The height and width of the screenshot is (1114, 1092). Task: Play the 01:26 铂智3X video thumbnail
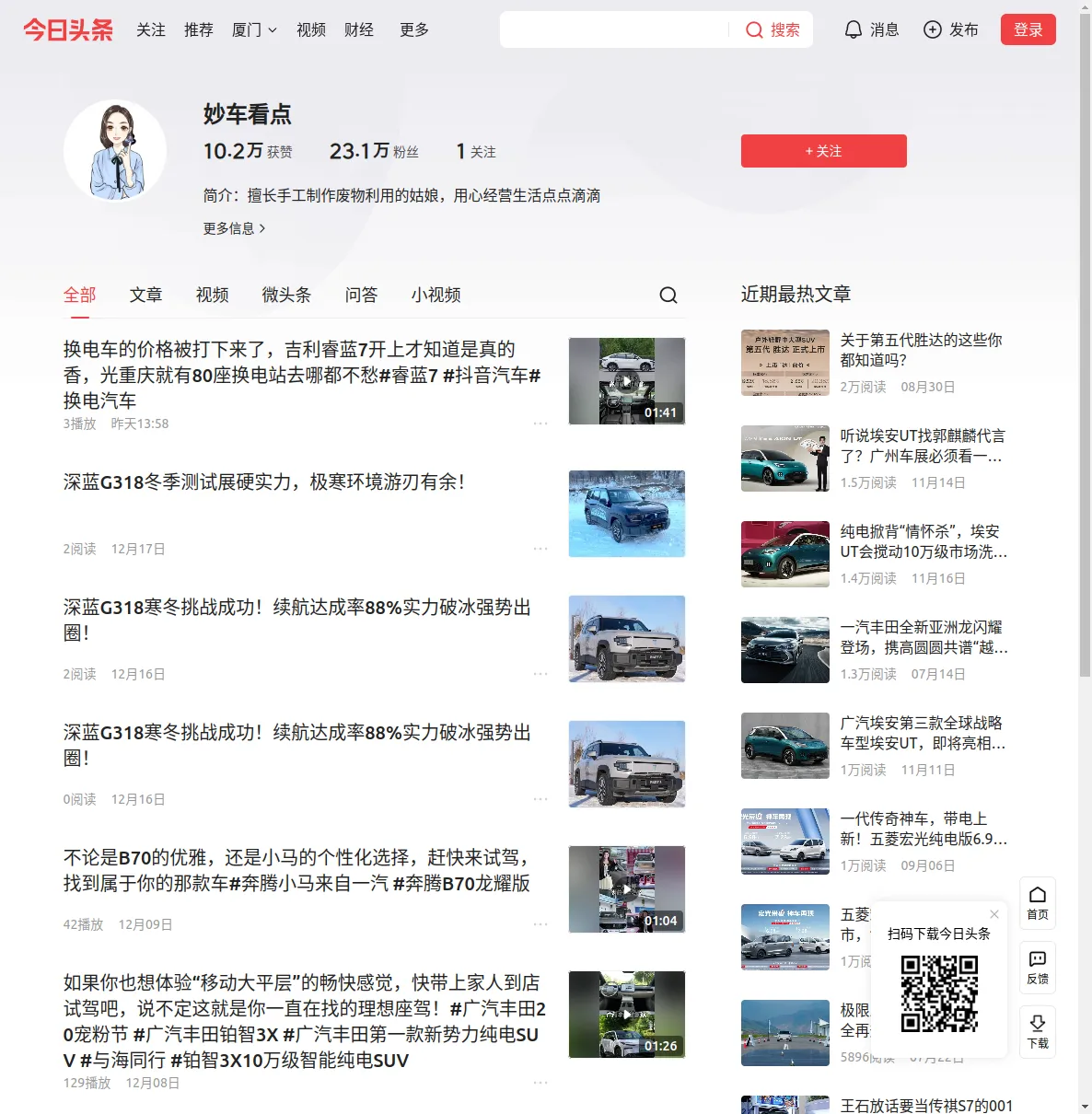pyautogui.click(x=627, y=1015)
